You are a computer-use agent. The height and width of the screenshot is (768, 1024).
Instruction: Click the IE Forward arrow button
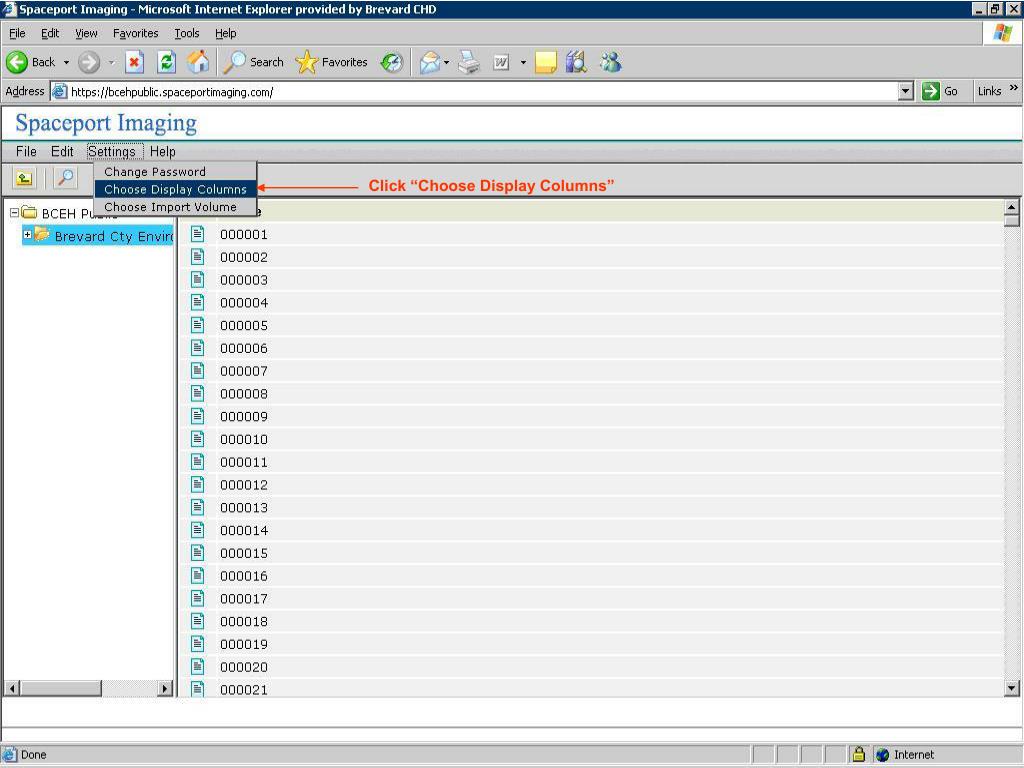pyautogui.click(x=89, y=62)
